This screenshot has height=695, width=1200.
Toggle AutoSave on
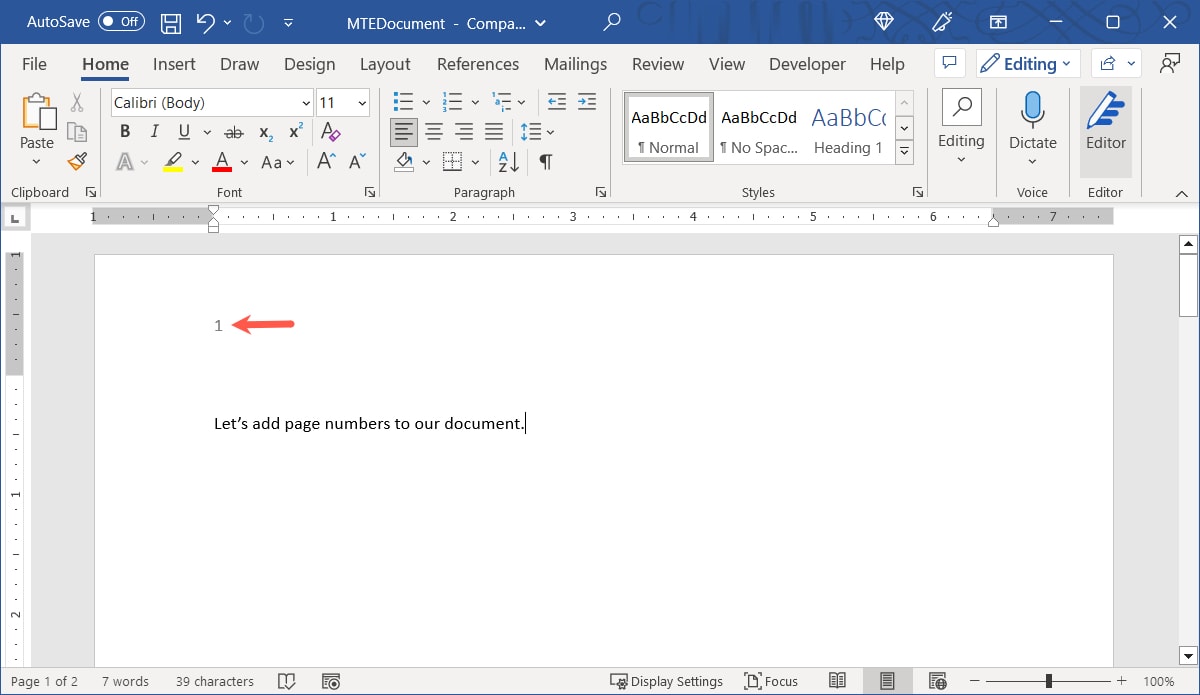[x=120, y=21]
